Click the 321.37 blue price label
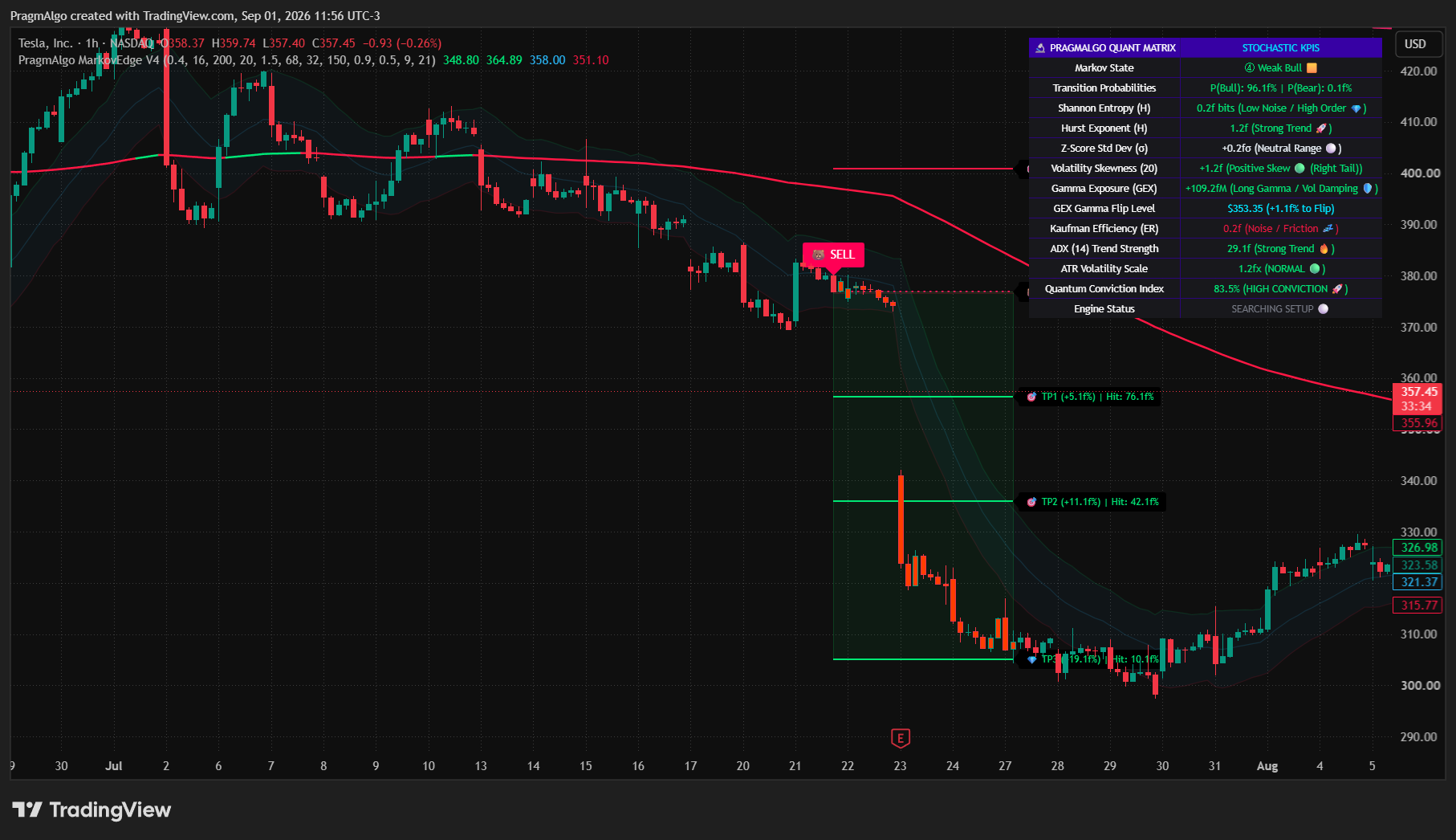1456x840 pixels. (x=1419, y=582)
